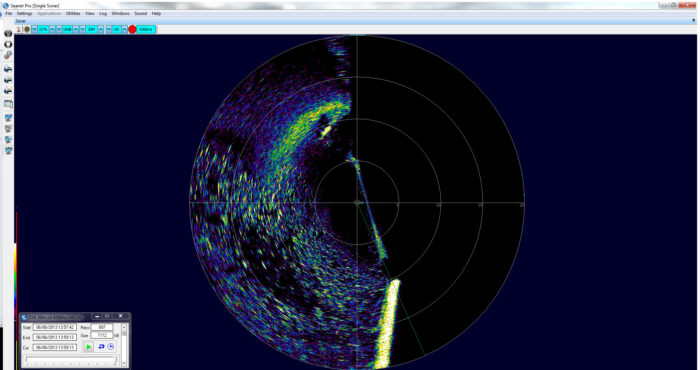
Task: Click the Start timestamp field in replay window
Action: click(54, 327)
